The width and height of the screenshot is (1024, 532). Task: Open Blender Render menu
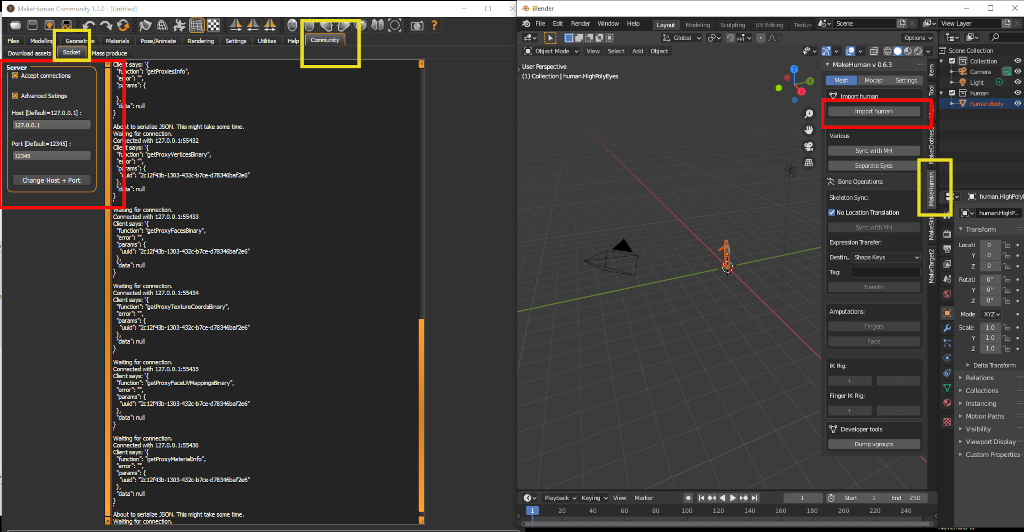(x=580, y=23)
